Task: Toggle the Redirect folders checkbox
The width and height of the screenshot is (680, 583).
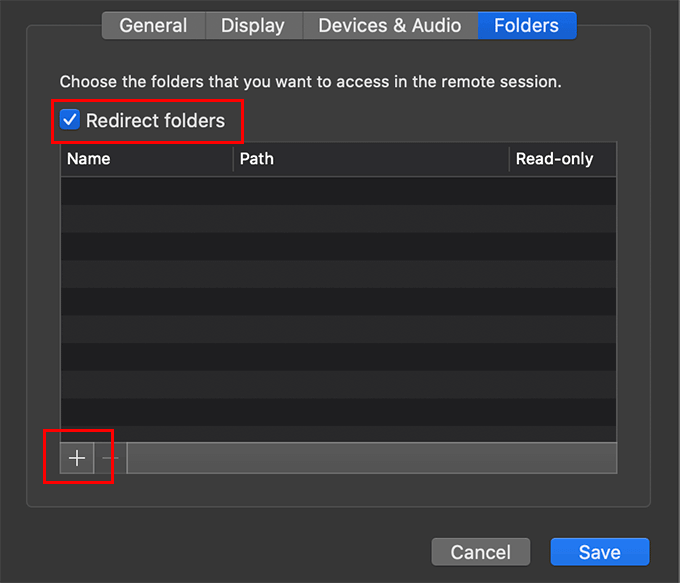Action: [70, 121]
